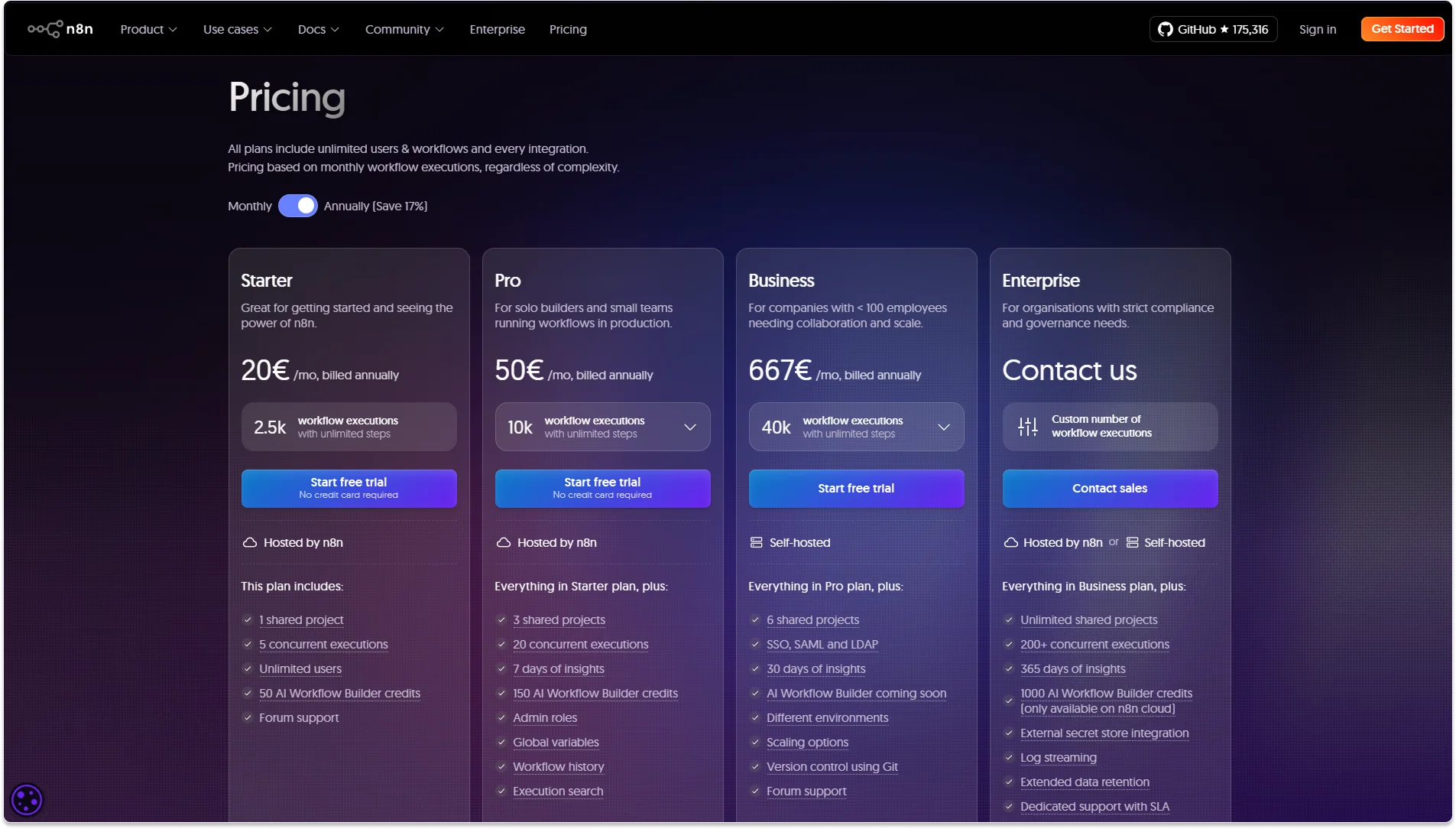Select Annually (Save 17%) billing label
1456x829 pixels.
coord(375,206)
